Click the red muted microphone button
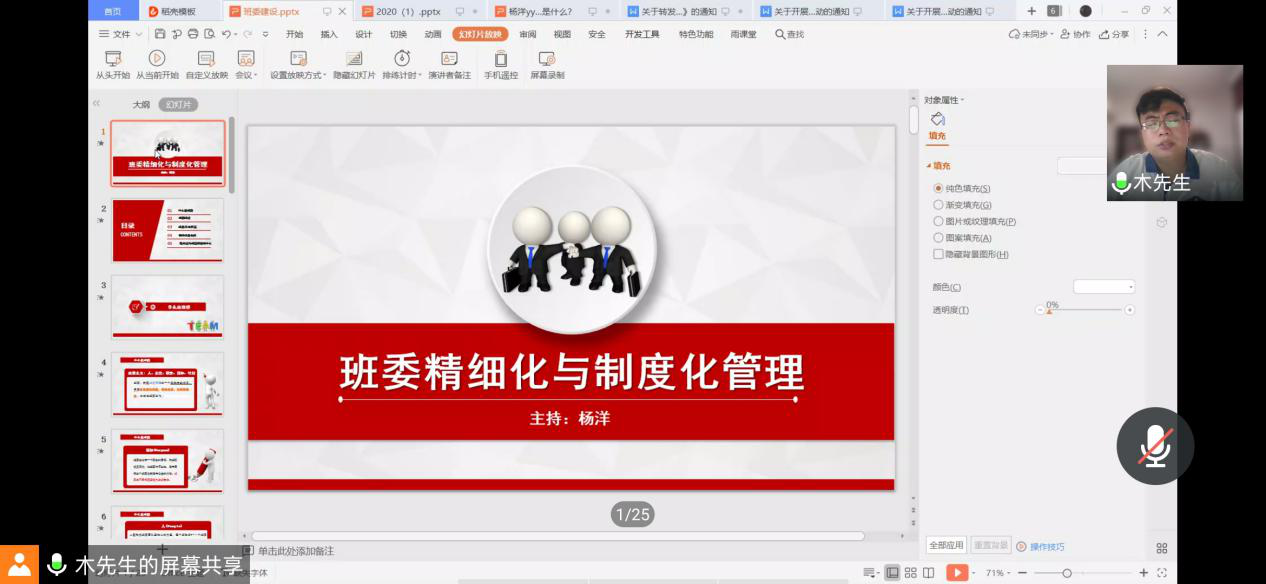Viewport: 1266px width, 584px height. click(1155, 446)
